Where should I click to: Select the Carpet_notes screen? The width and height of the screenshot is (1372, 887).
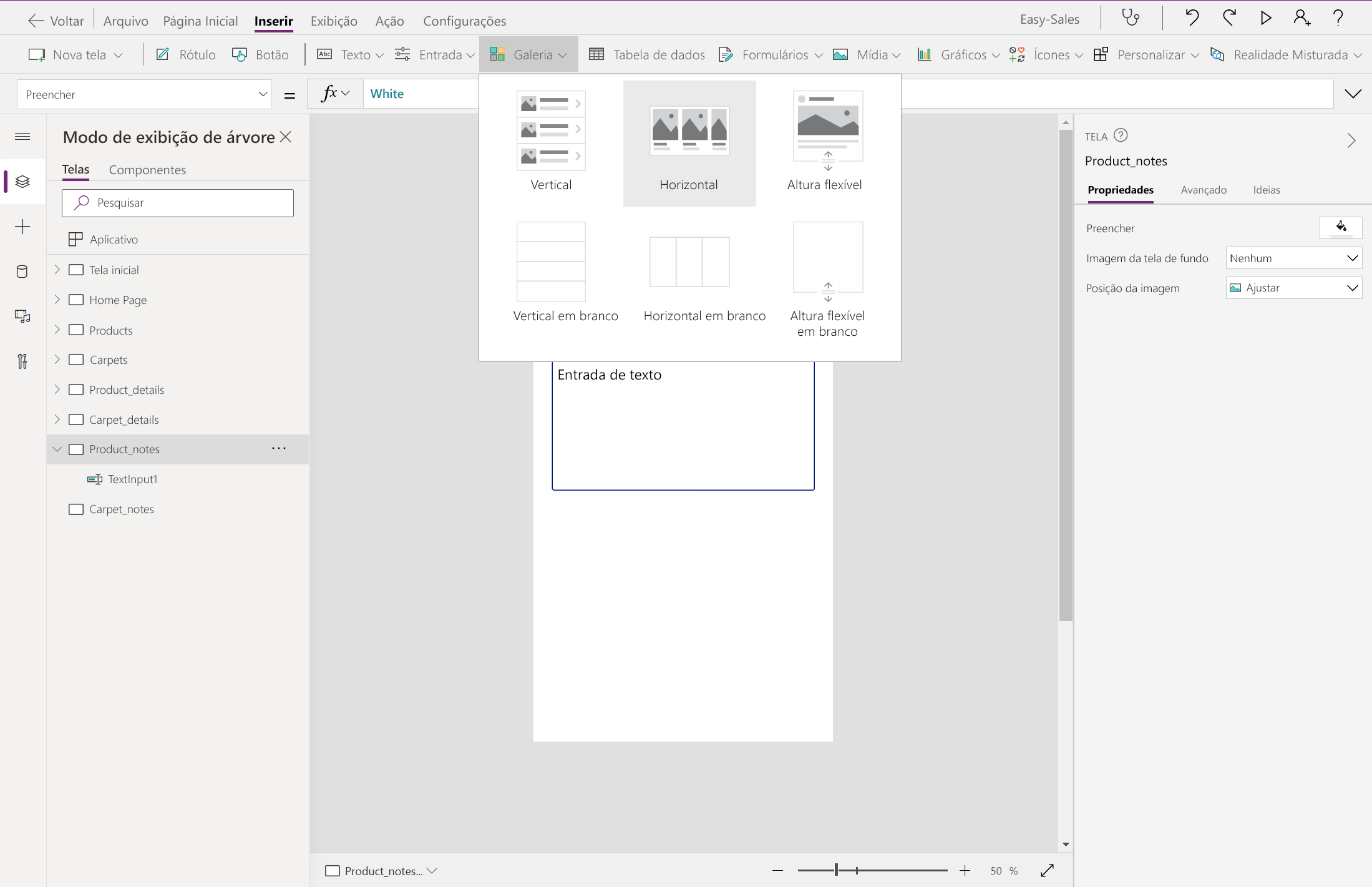(121, 509)
